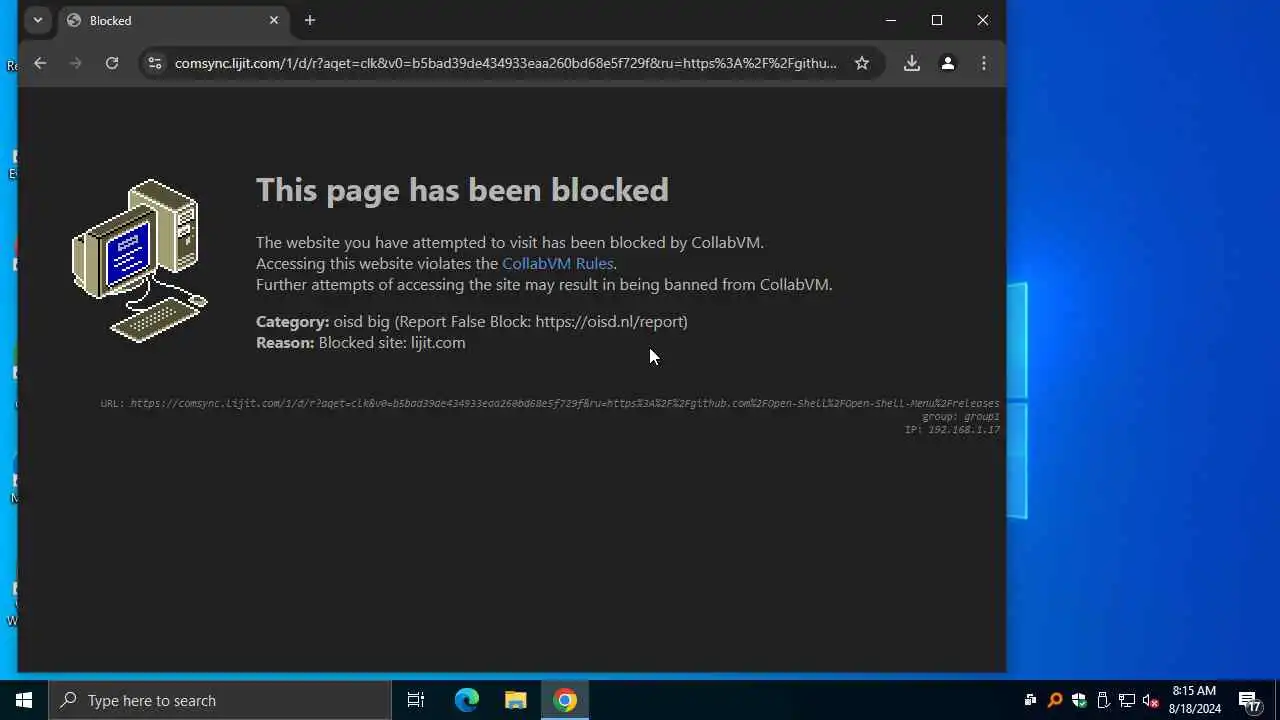Open the orange magnifier tray icon
The width and height of the screenshot is (1280, 720).
click(x=1054, y=700)
